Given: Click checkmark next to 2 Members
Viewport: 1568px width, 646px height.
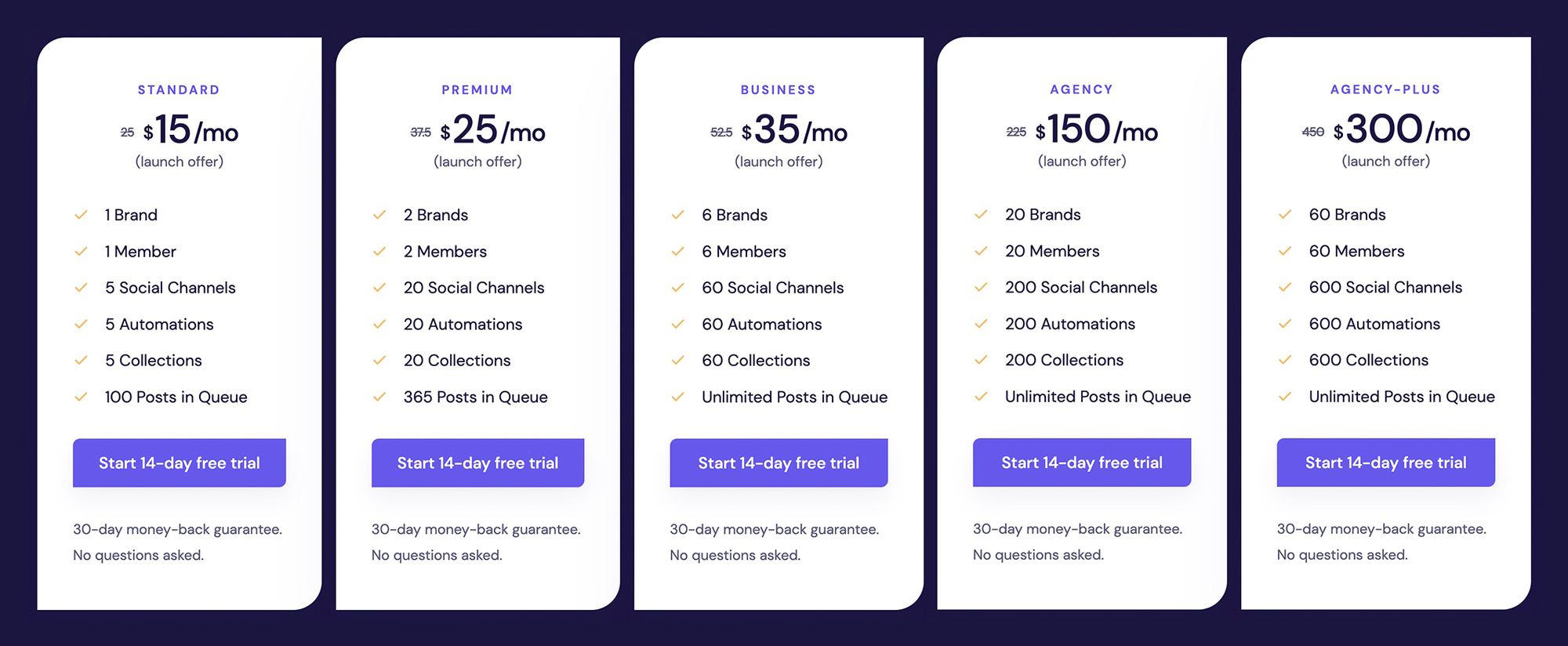Looking at the screenshot, I should pos(379,252).
